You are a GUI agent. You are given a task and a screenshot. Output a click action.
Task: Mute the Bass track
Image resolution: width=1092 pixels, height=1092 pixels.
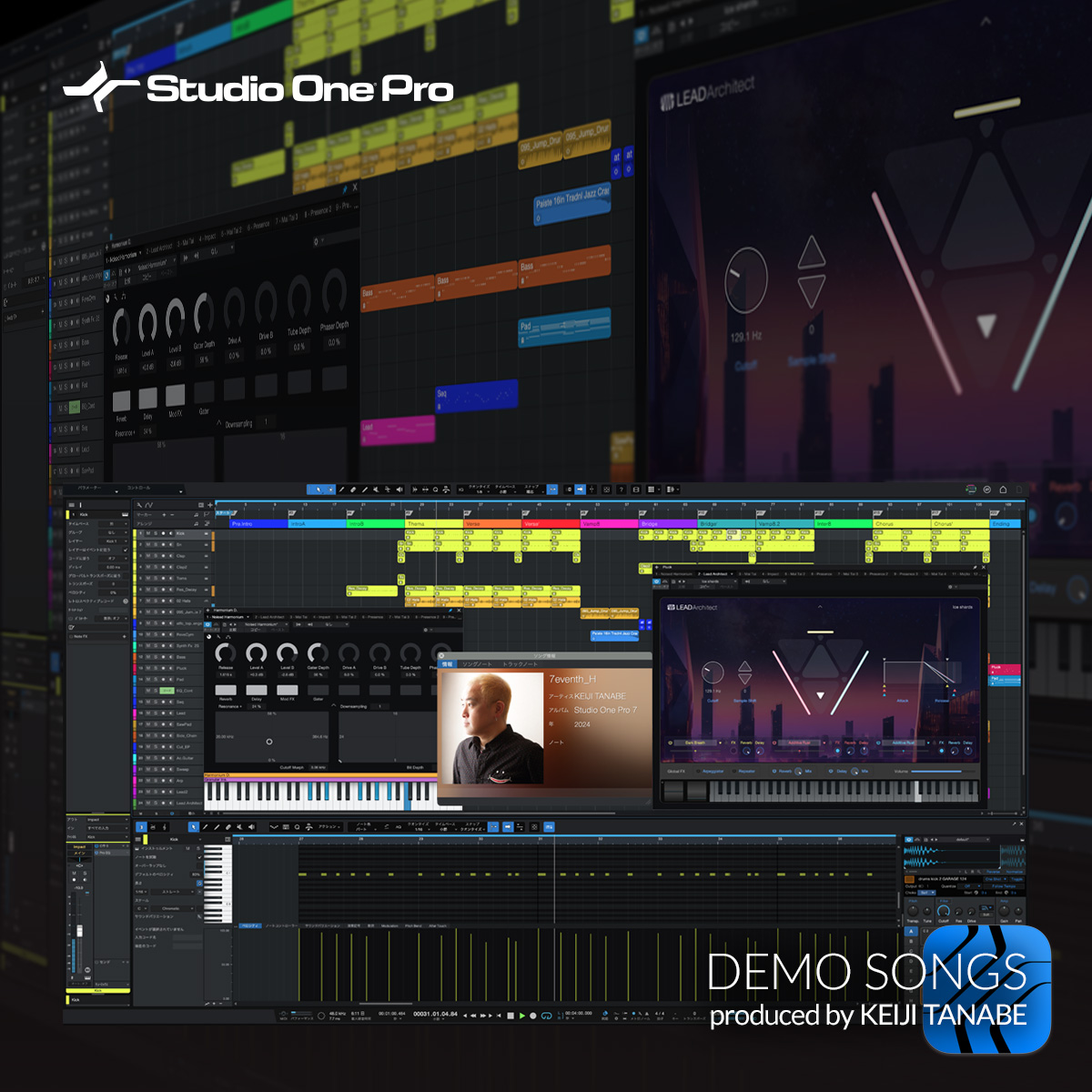point(148,657)
